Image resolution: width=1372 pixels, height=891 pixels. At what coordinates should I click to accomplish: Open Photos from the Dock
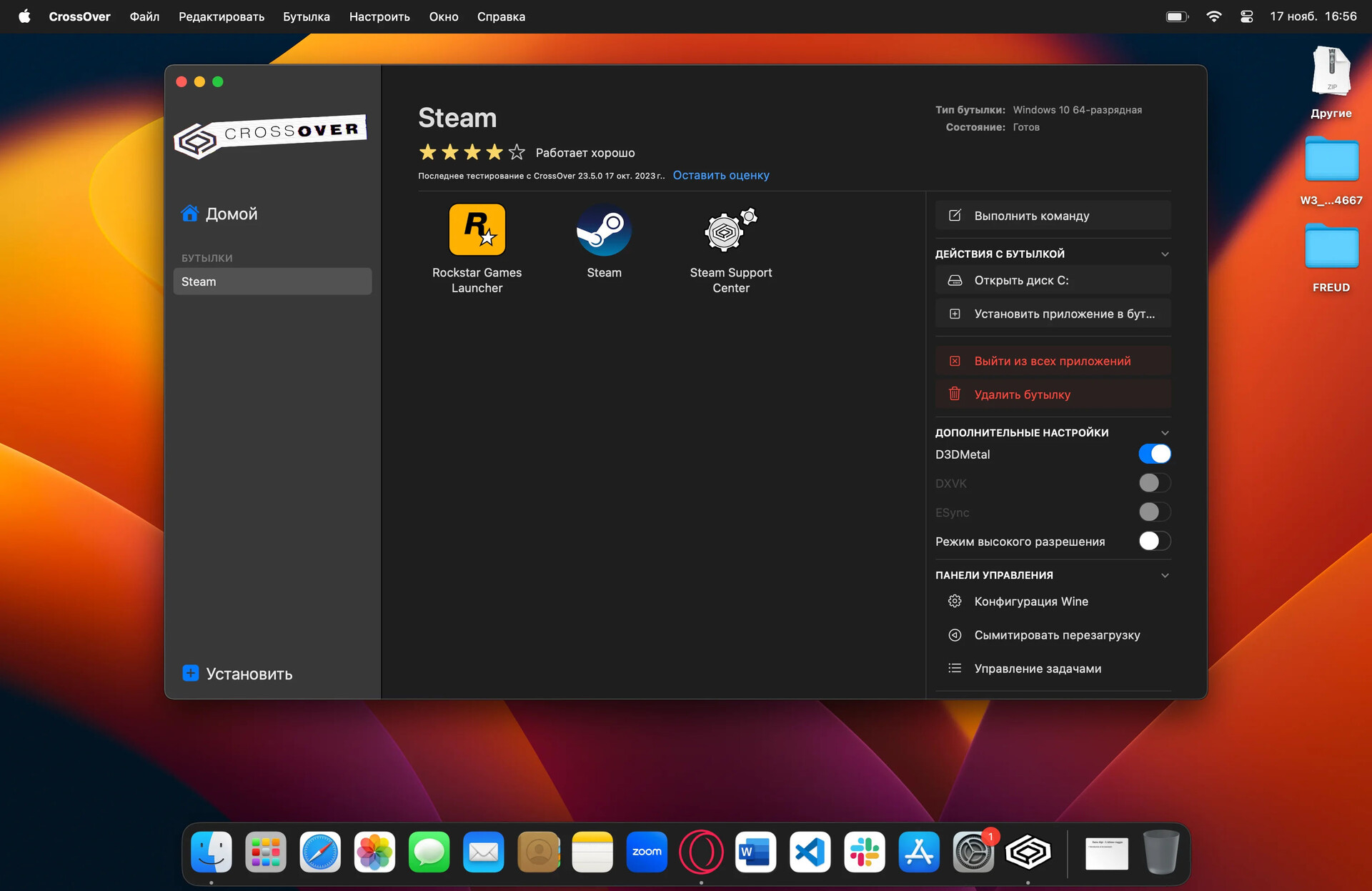pyautogui.click(x=374, y=852)
